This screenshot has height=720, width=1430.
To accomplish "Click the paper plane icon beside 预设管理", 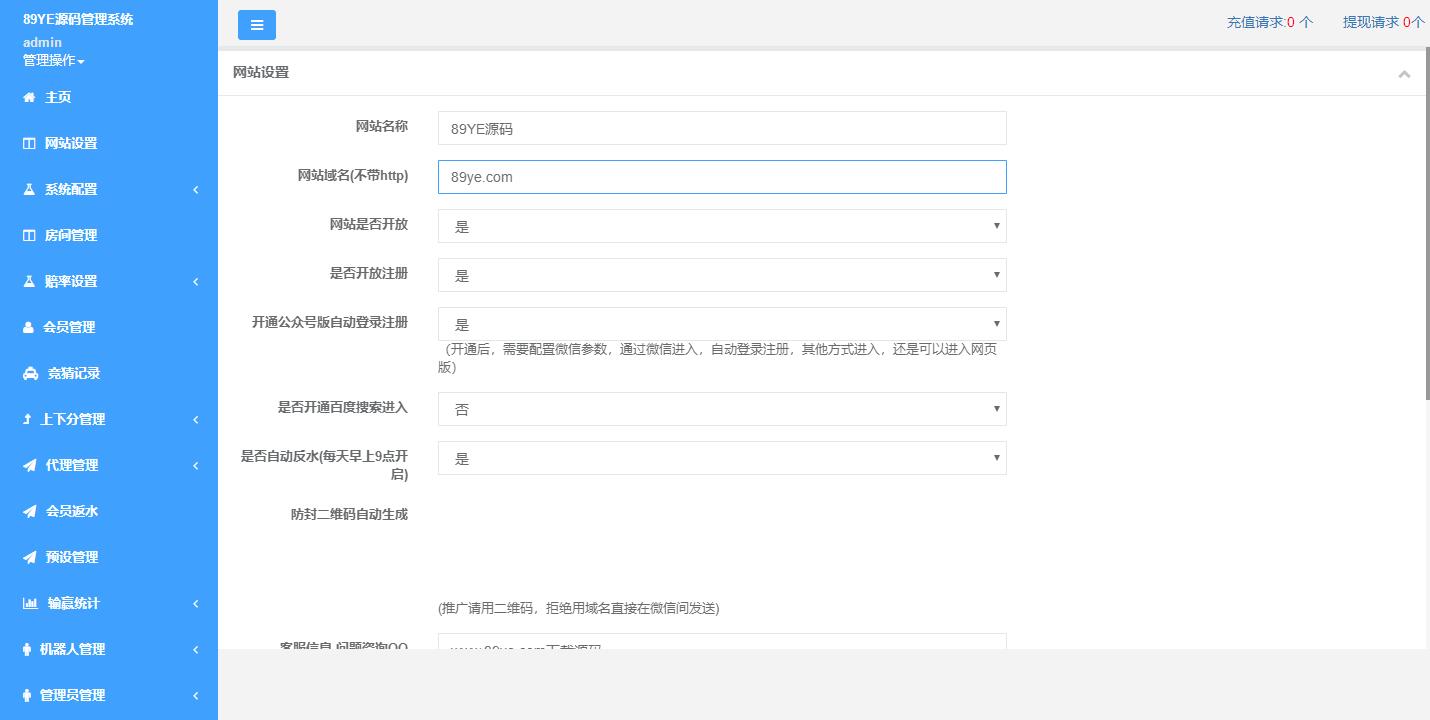I will [x=30, y=557].
